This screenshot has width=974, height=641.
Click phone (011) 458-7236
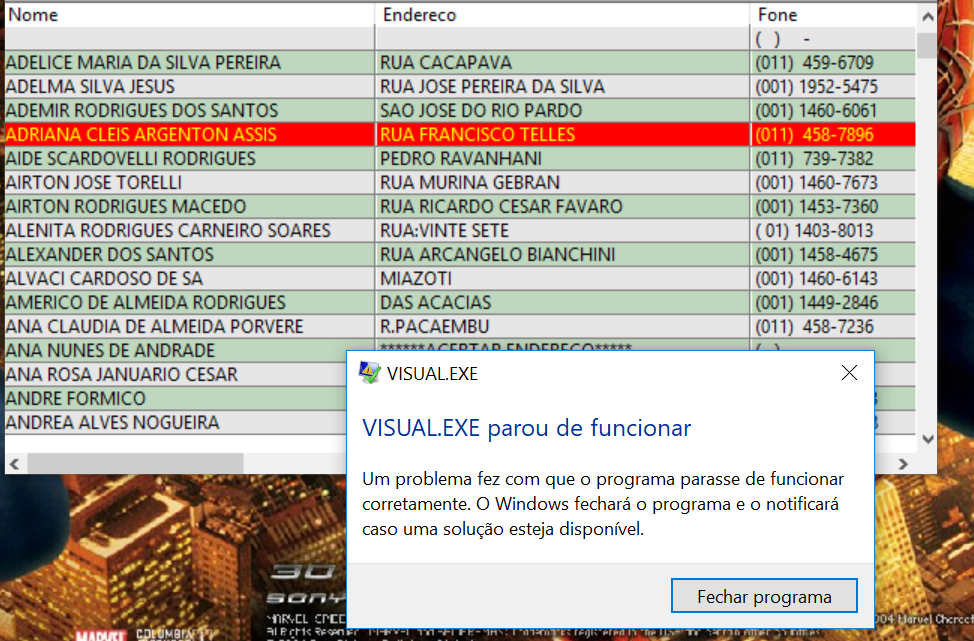coord(814,327)
